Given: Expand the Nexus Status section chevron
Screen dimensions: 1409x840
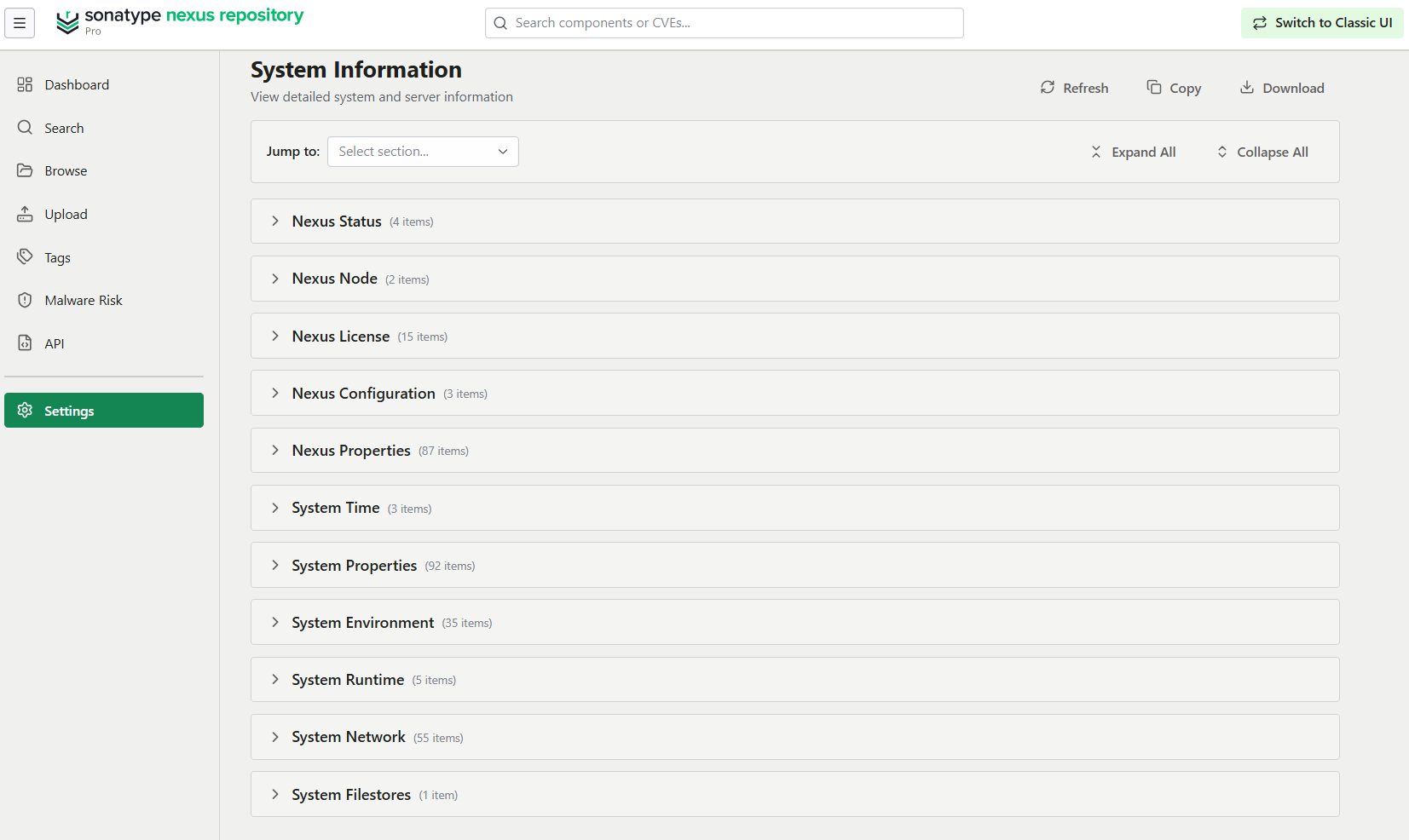Looking at the screenshot, I should pyautogui.click(x=275, y=221).
